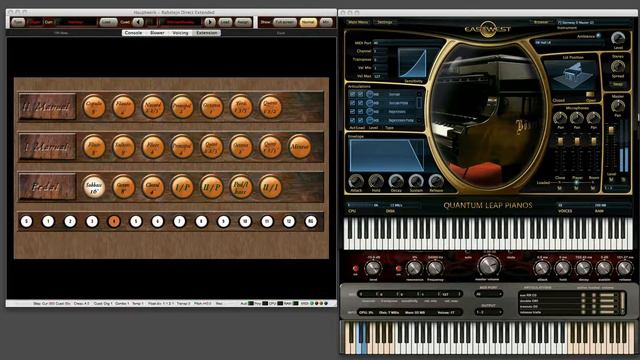
Task: Select combination piston 10
Action: [245, 222]
